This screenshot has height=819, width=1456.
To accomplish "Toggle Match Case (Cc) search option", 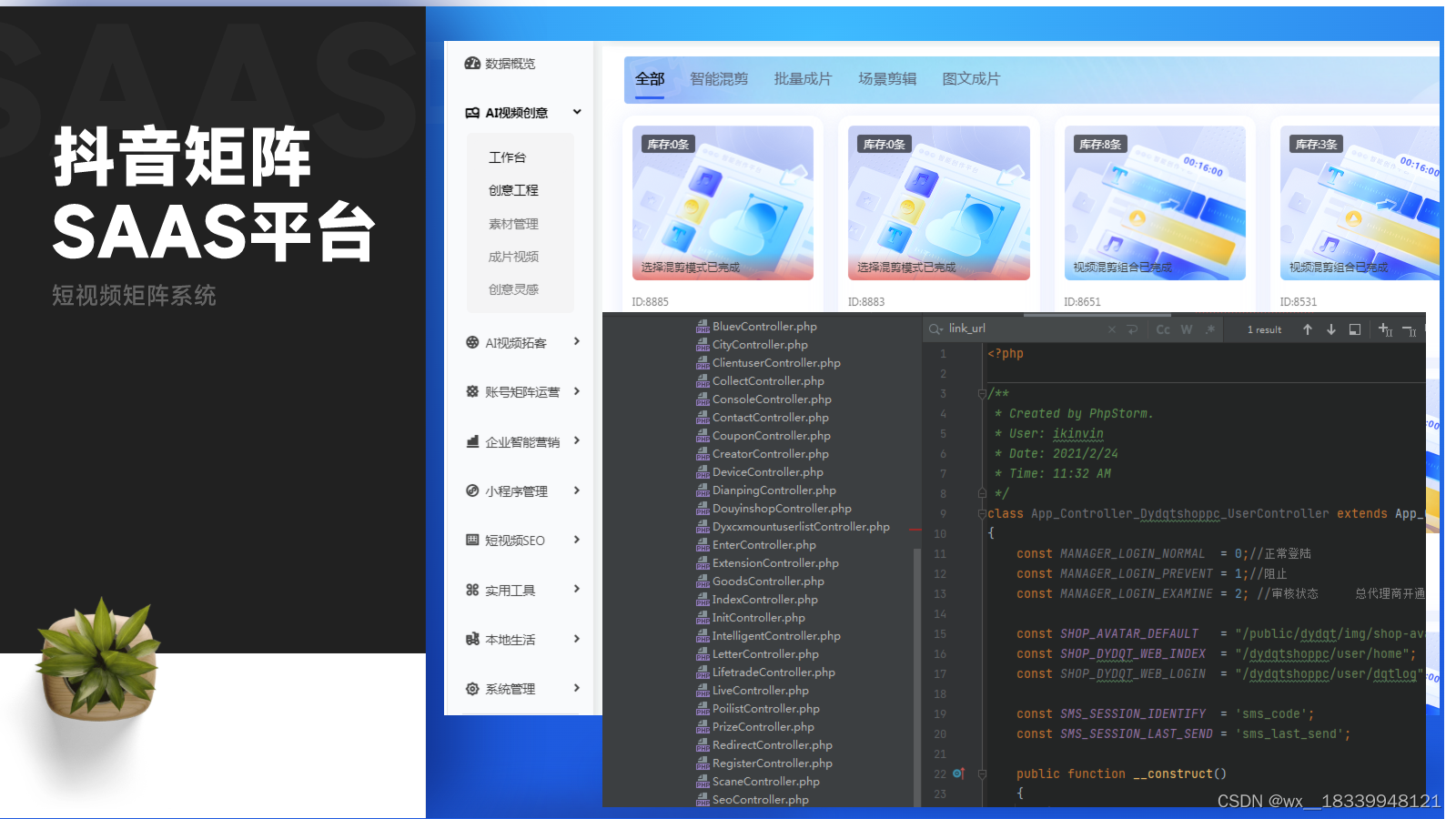I will (1163, 329).
